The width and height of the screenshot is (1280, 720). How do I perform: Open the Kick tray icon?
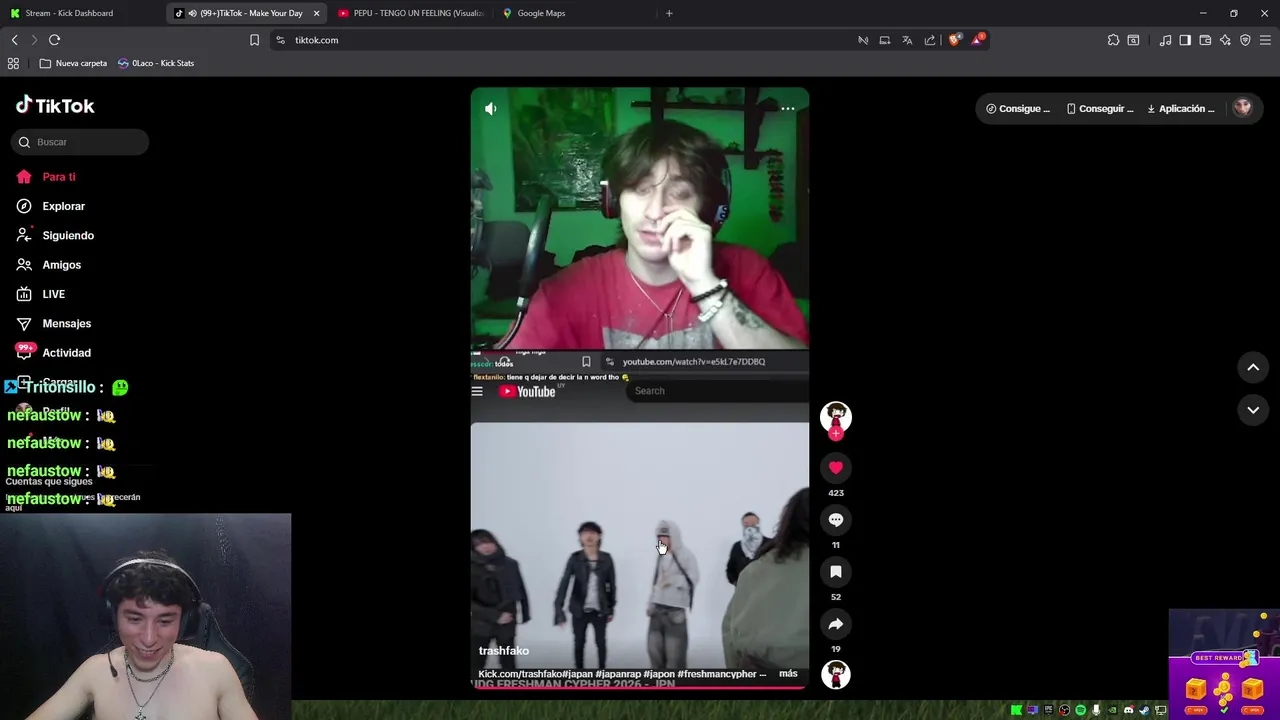coord(1016,710)
